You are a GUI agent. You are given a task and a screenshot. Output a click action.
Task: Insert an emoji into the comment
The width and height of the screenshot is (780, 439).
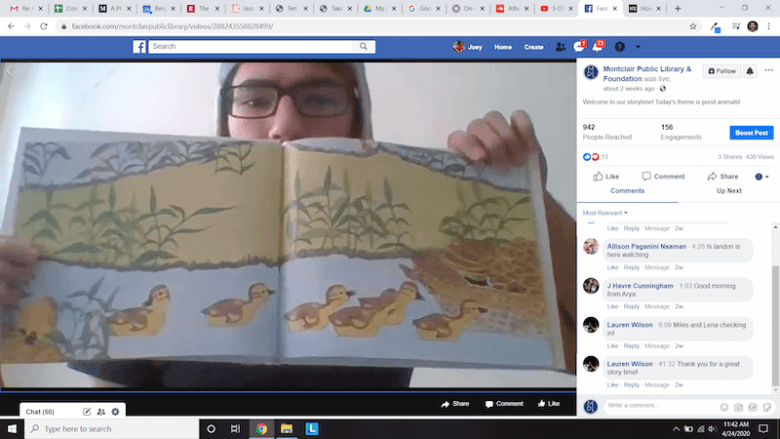tap(724, 407)
